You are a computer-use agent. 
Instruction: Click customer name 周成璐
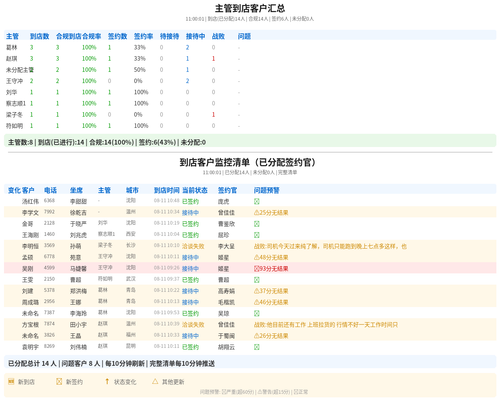click(30, 302)
